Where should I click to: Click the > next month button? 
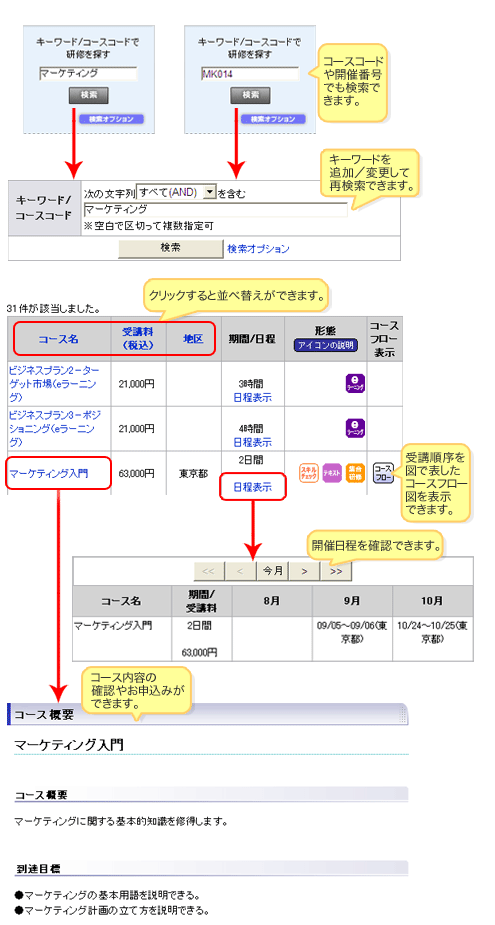click(304, 571)
